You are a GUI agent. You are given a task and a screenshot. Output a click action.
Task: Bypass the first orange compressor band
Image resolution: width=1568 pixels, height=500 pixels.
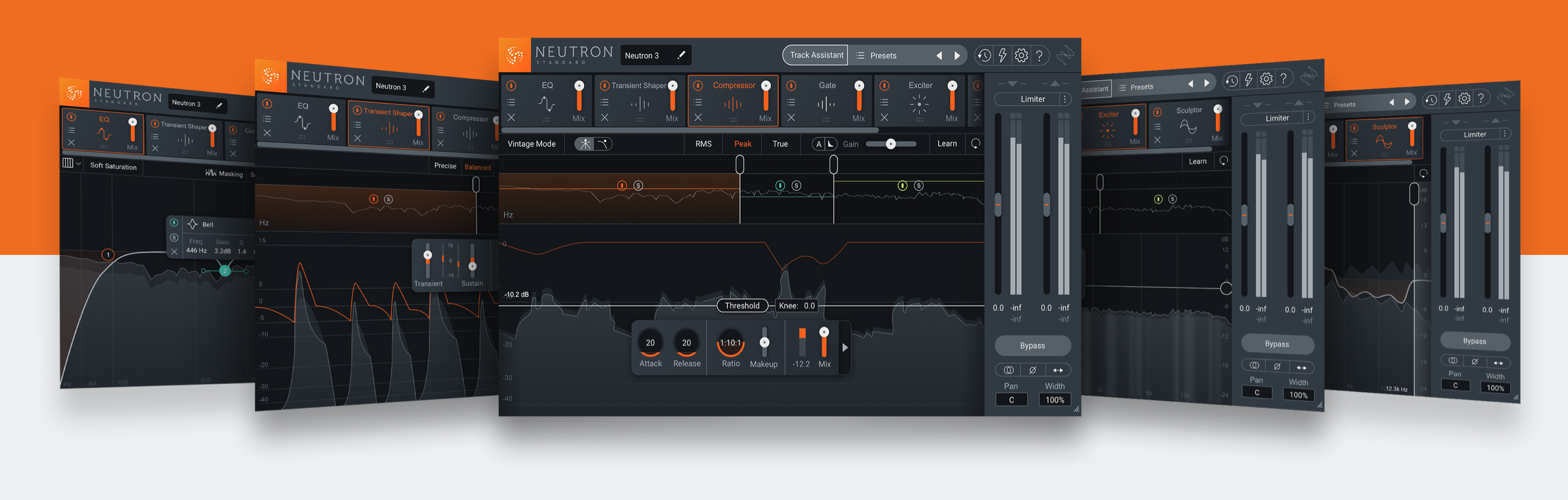621,185
